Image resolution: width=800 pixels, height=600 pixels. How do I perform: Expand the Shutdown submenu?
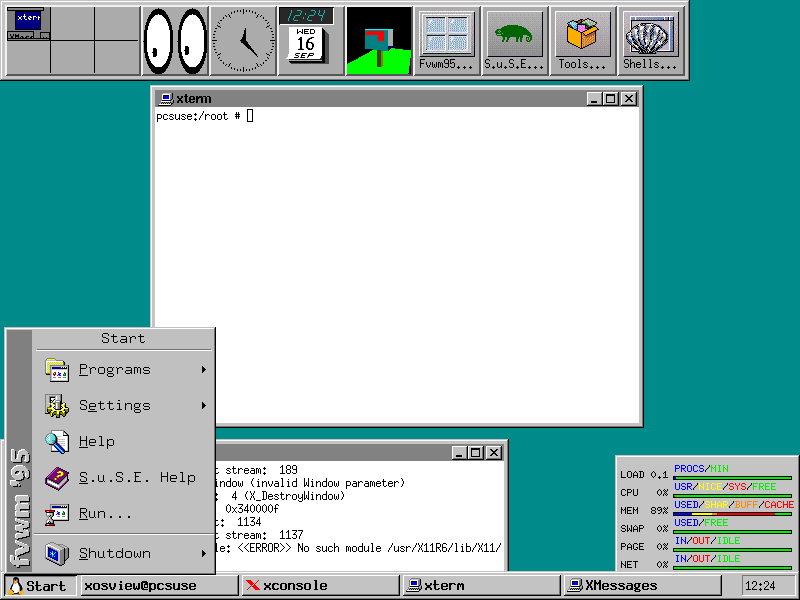pyautogui.click(x=202, y=553)
